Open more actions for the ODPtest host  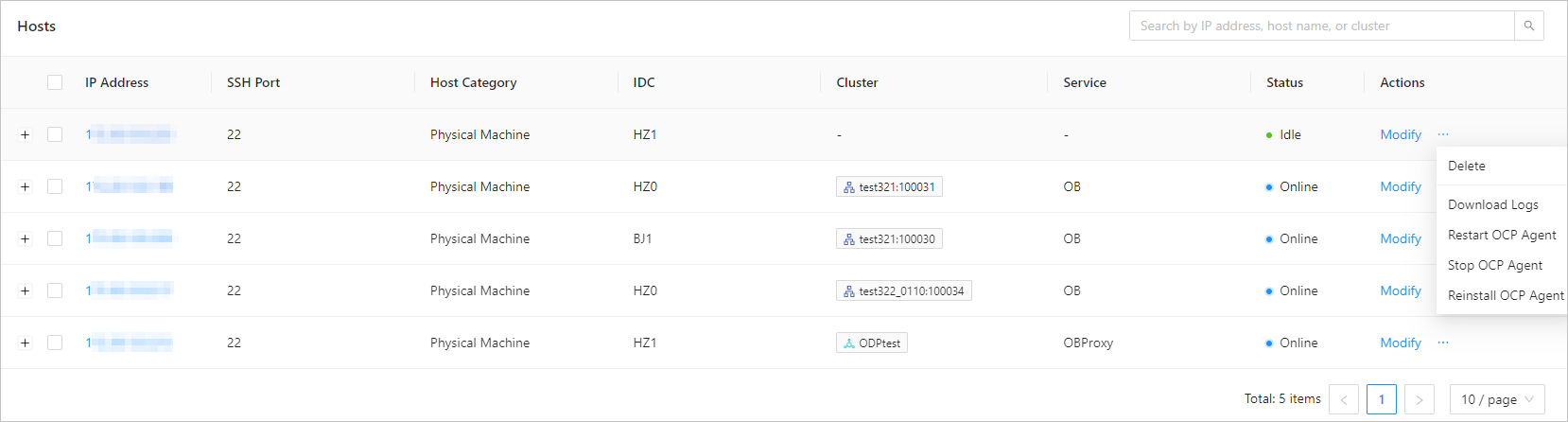[x=1442, y=343]
